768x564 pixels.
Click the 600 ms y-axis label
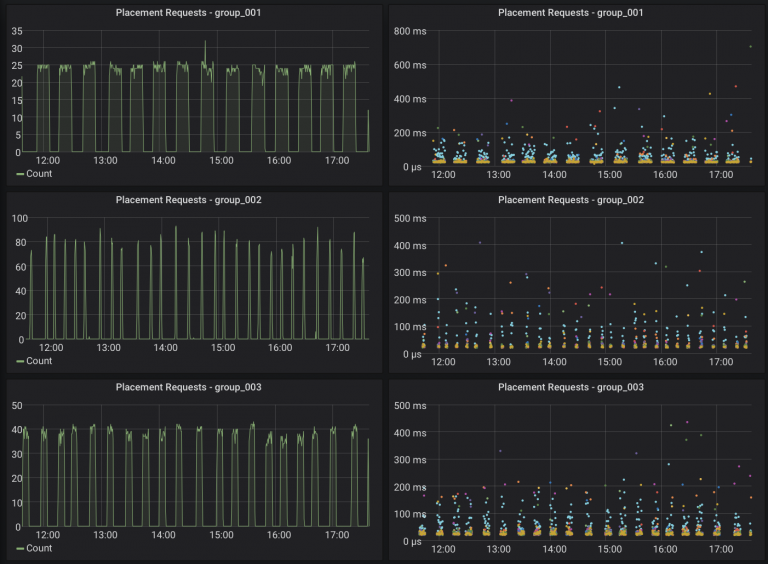(410, 65)
